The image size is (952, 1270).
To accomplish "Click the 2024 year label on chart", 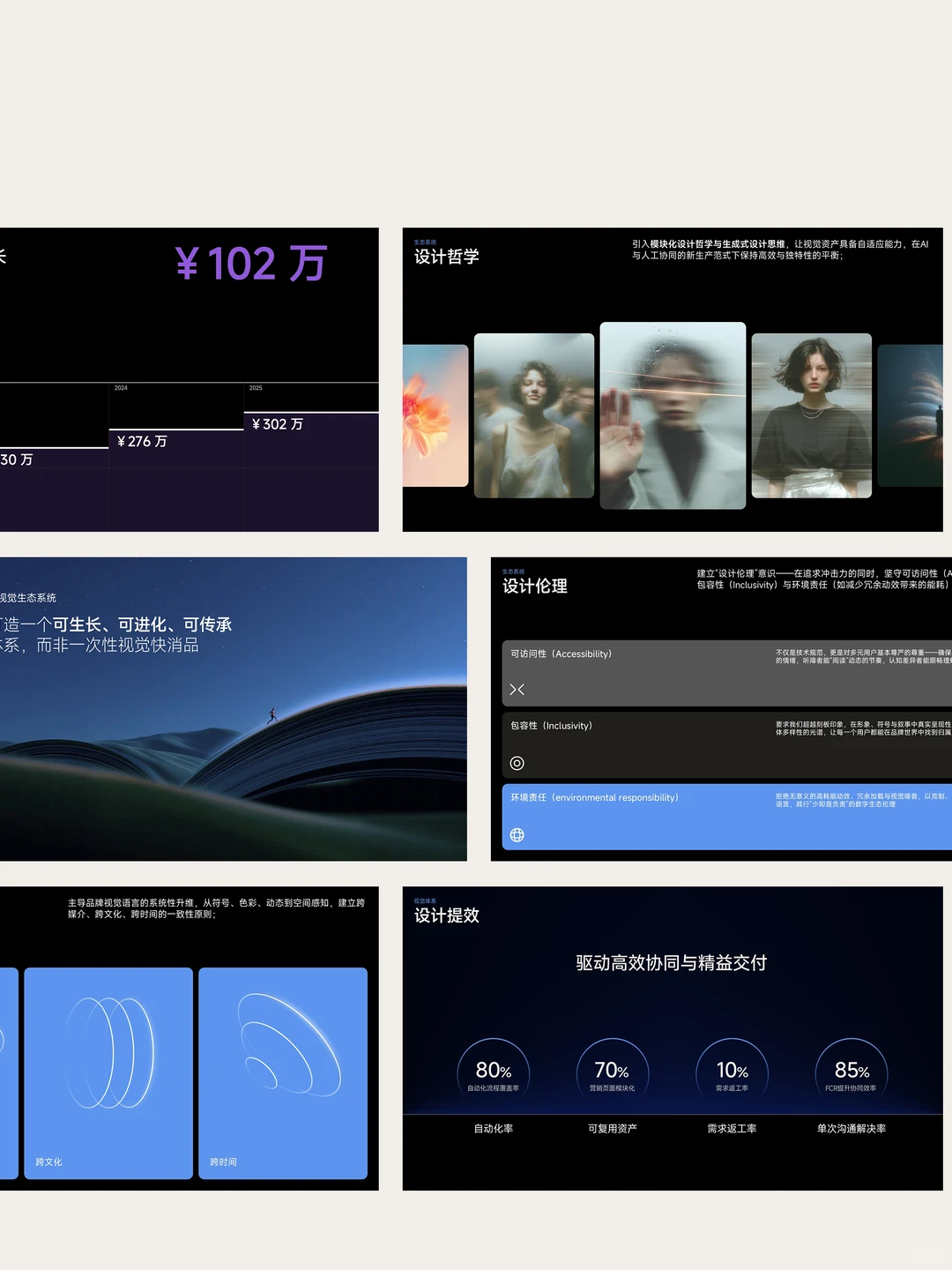I will click(121, 388).
